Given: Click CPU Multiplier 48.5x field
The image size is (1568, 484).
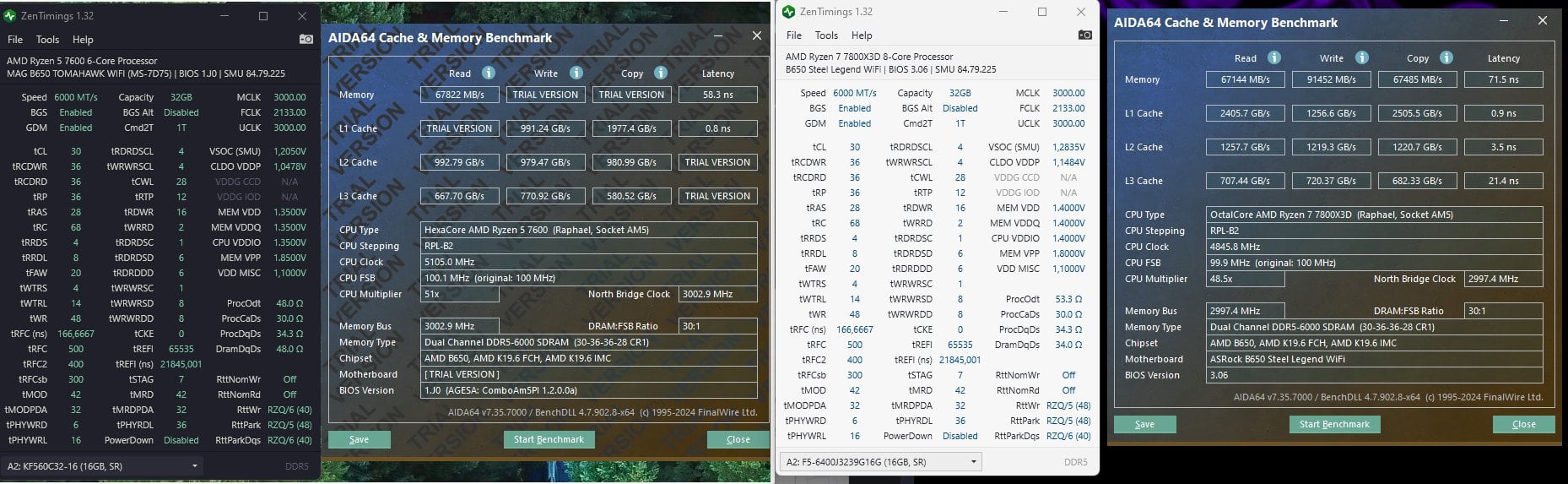Looking at the screenshot, I should [x=1246, y=279].
